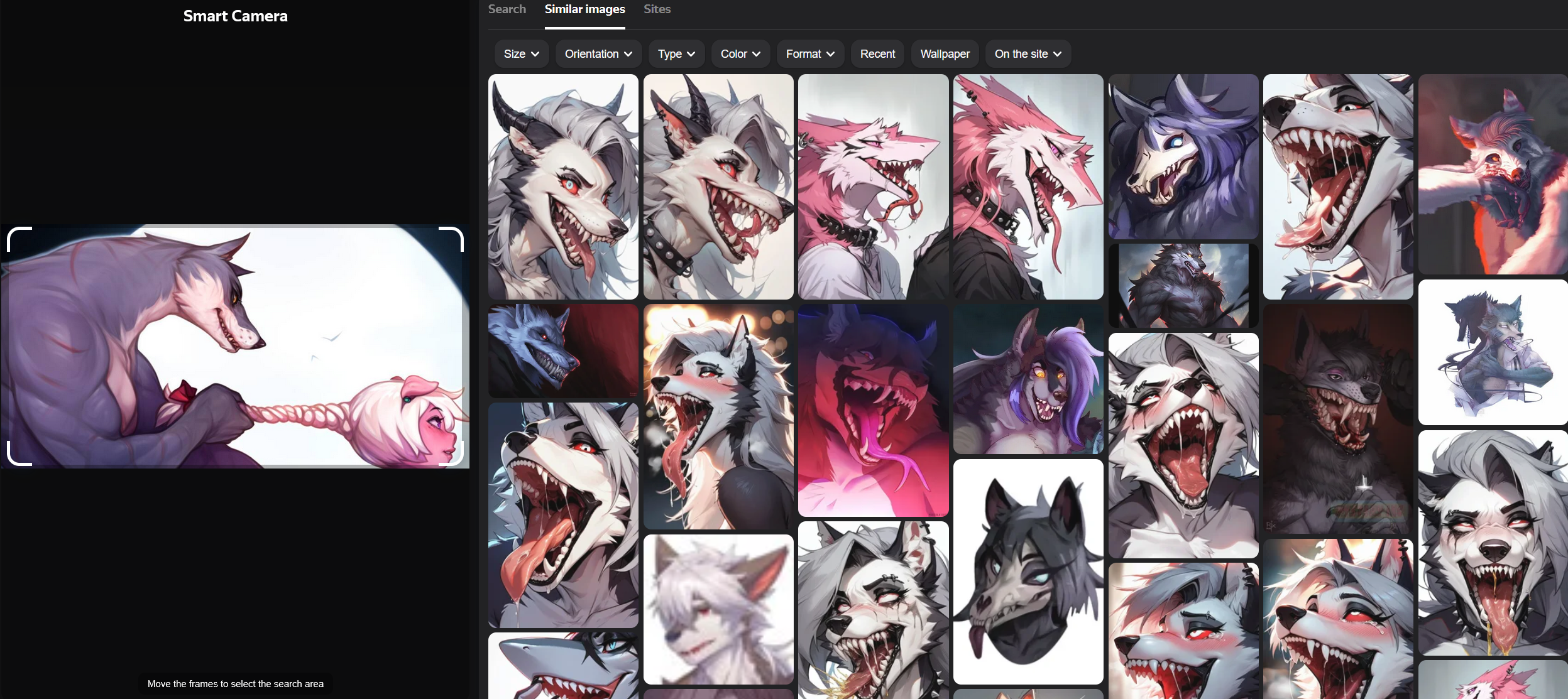Open the Color filter dropdown
The width and height of the screenshot is (1568, 699).
(740, 54)
